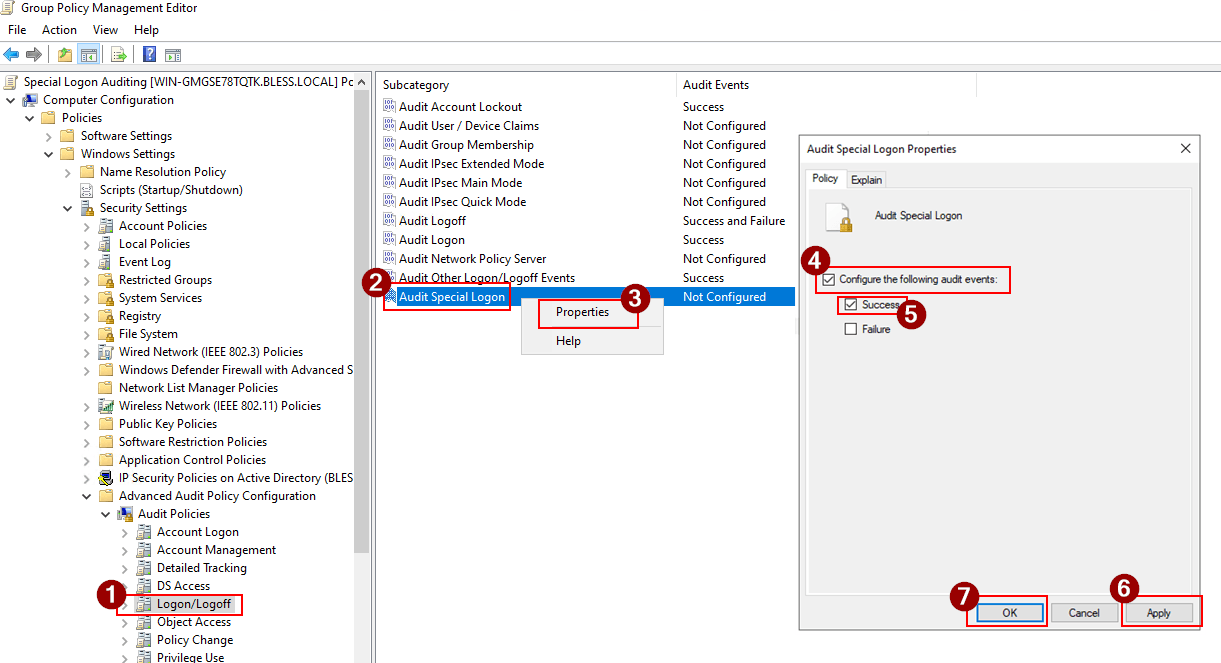This screenshot has height=663, width=1221.
Task: Uncheck the Success audit checkbox
Action: tap(851, 304)
